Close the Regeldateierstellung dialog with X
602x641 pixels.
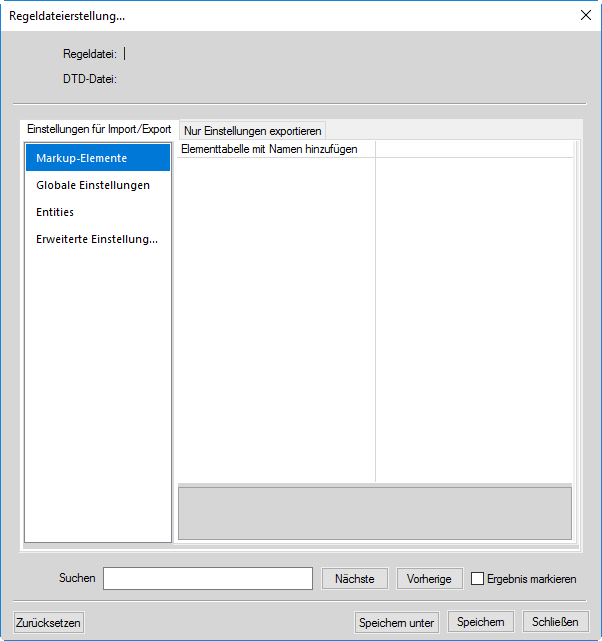586,16
